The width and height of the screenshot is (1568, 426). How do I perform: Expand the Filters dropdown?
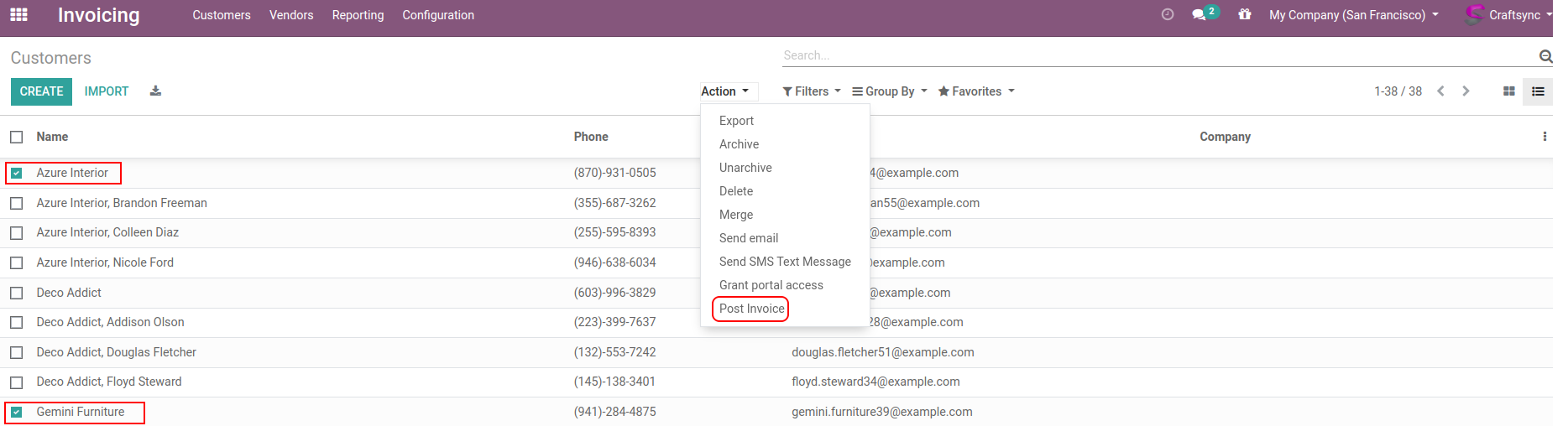point(811,91)
